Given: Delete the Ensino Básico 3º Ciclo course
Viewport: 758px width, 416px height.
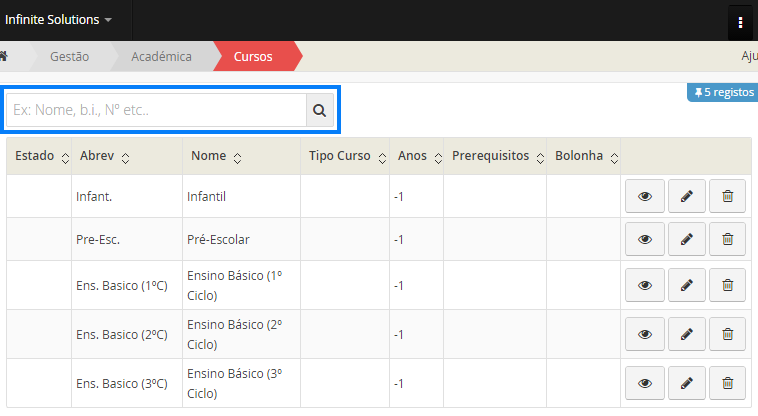Looking at the screenshot, I should tap(727, 384).
